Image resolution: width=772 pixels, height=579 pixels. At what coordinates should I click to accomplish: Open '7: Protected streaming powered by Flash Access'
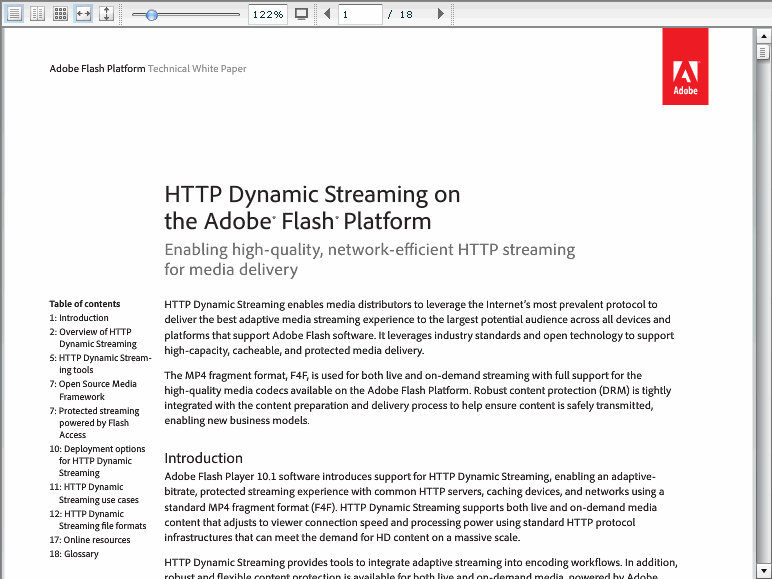[94, 422]
